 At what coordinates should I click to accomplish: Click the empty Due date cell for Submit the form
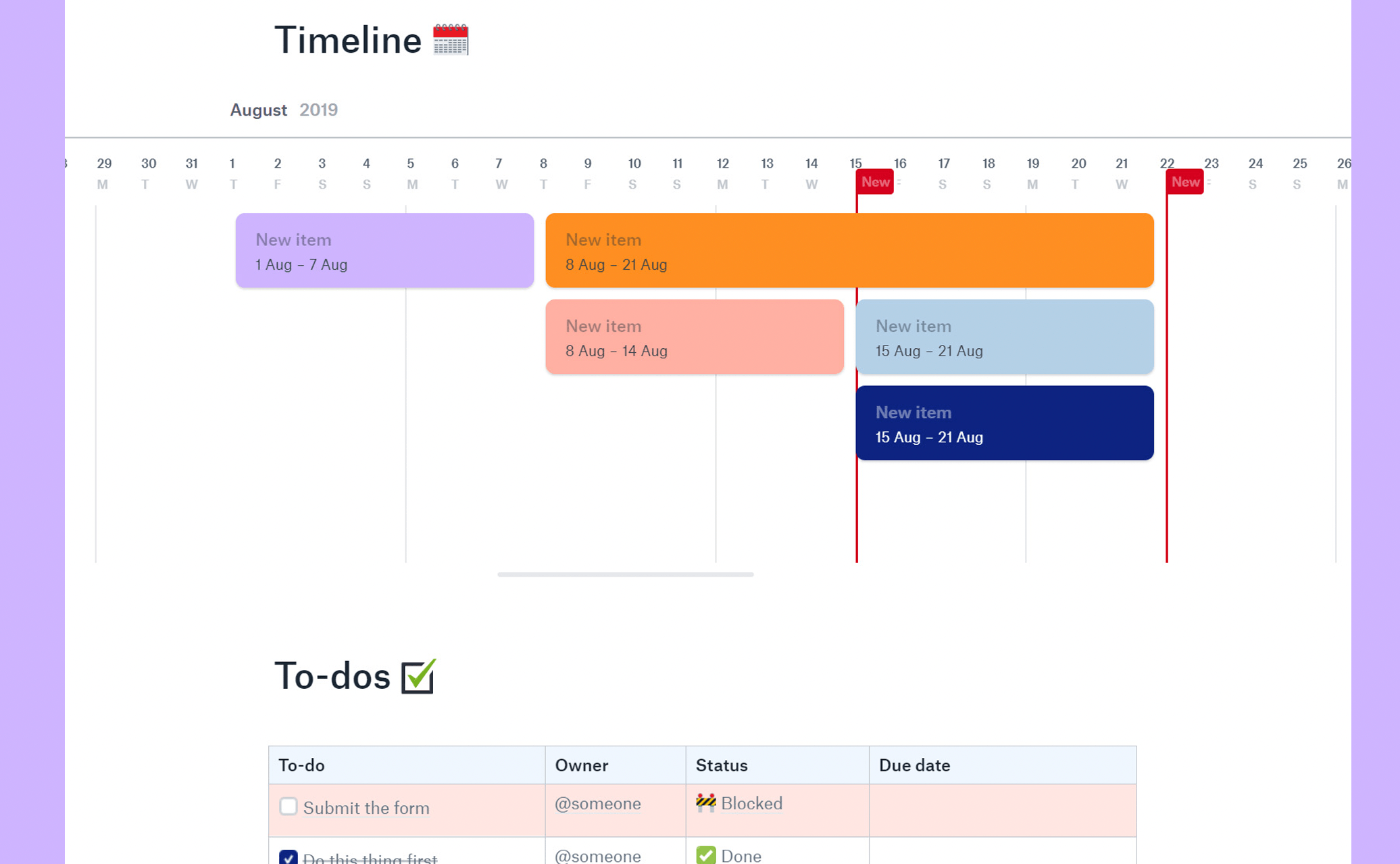pos(1003,811)
